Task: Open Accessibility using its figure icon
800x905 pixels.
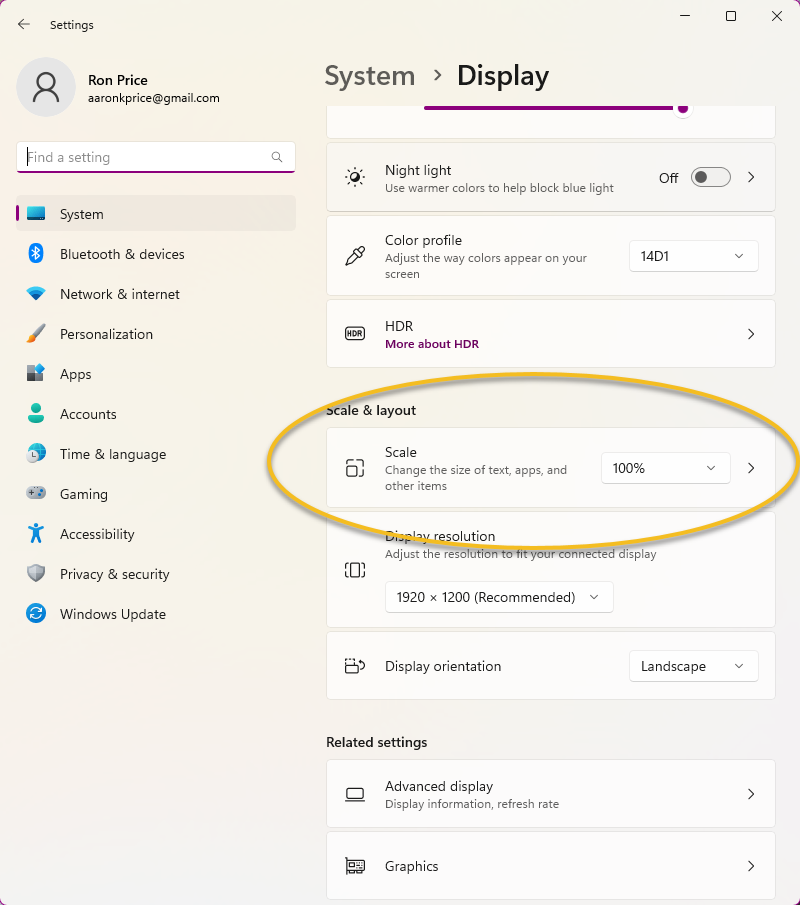Action: pyautogui.click(x=36, y=534)
